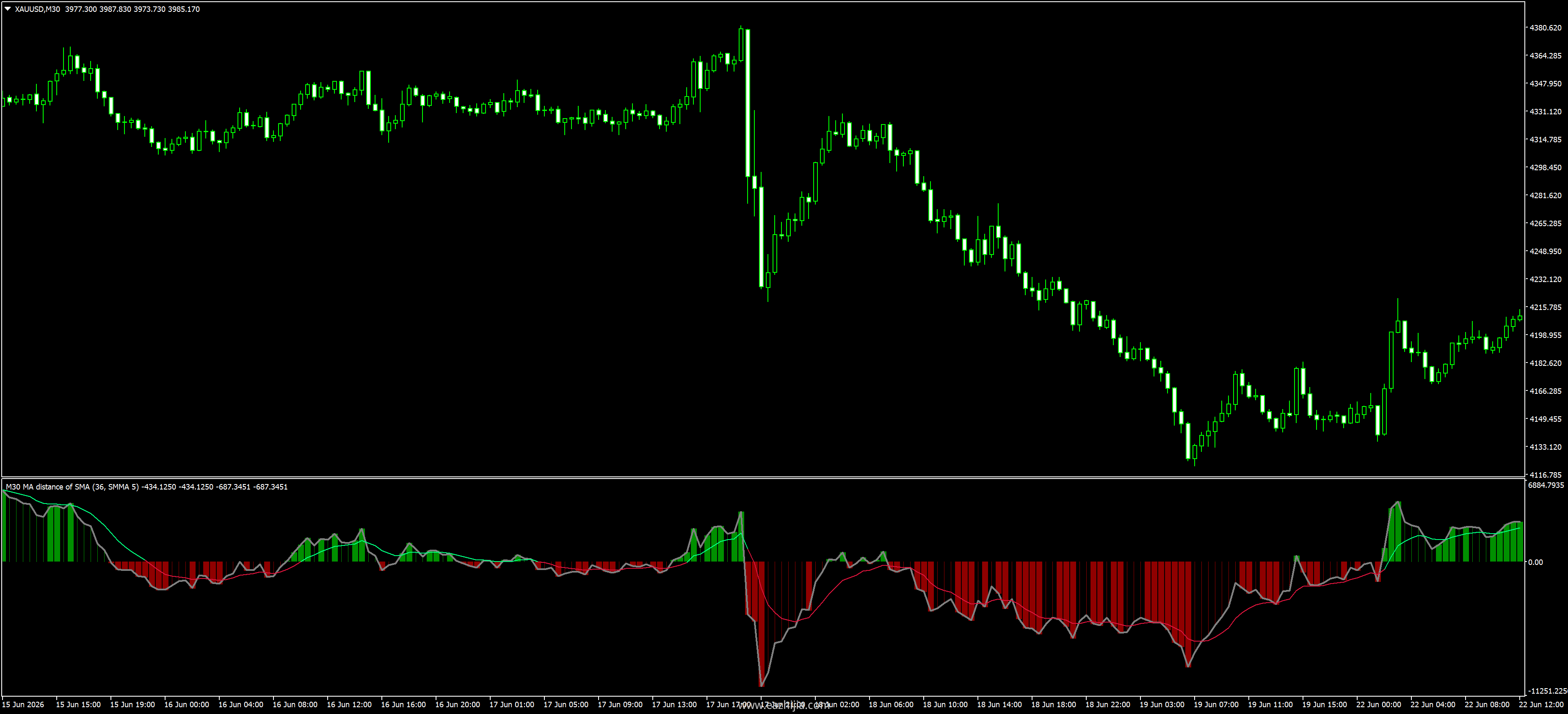Viewport: 1568px width, 714px height.
Task: Click the M30 MA distance of SMA indicator label
Action: 72,487
